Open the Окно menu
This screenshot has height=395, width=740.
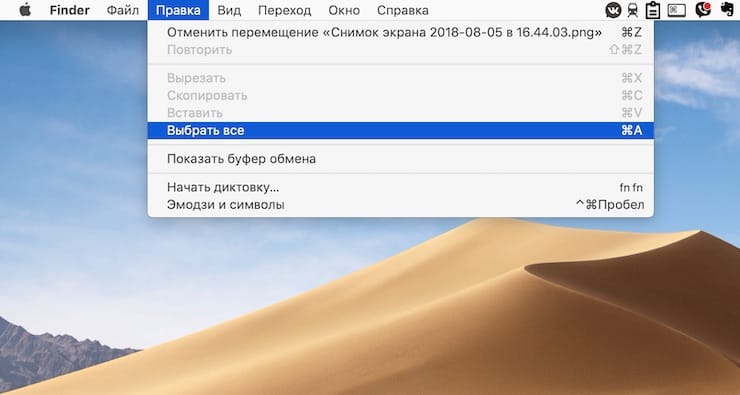pyautogui.click(x=344, y=10)
